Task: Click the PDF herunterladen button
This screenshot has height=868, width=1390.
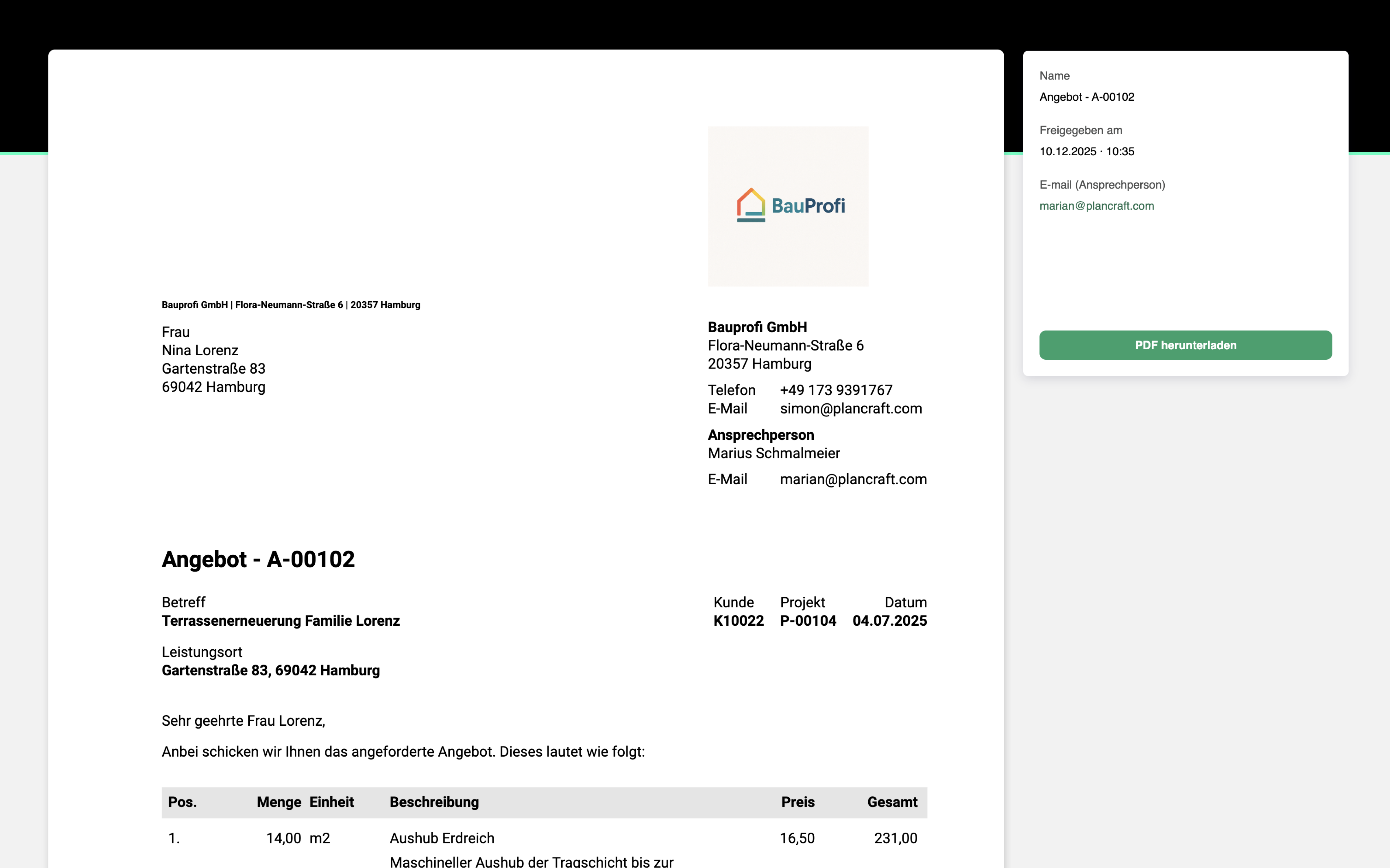Action: click(1185, 345)
